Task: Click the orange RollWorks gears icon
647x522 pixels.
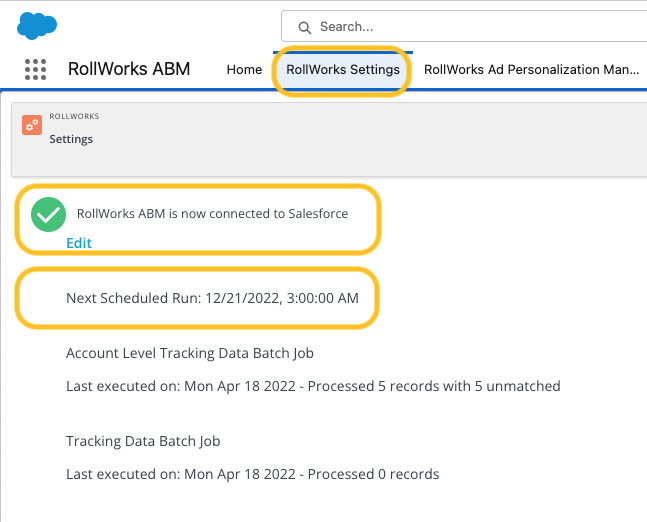Action: tap(32, 126)
